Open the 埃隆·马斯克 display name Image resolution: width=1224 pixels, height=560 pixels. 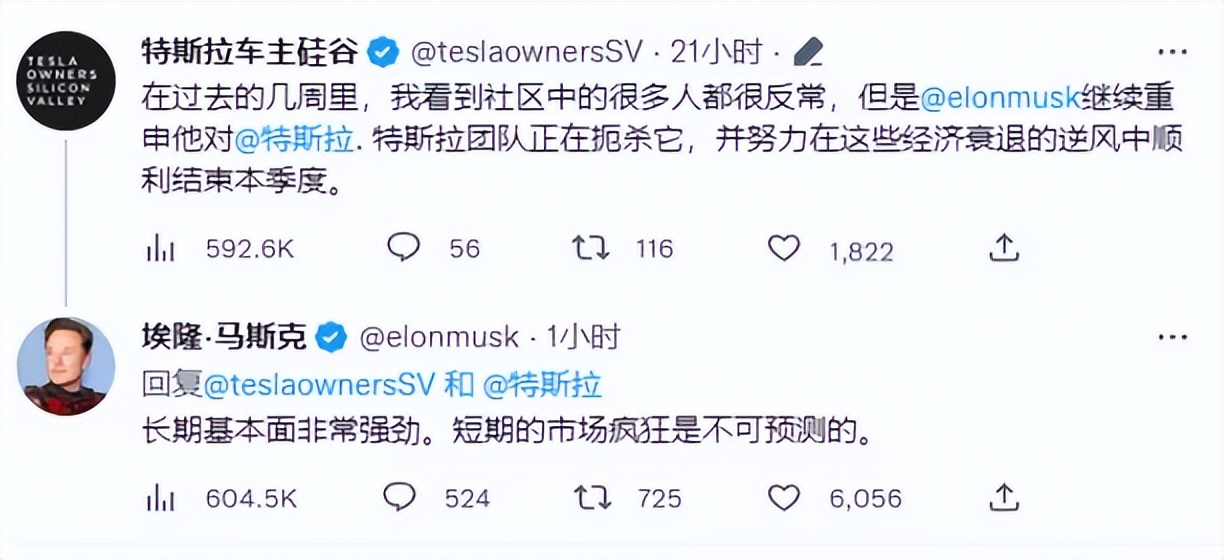point(224,337)
